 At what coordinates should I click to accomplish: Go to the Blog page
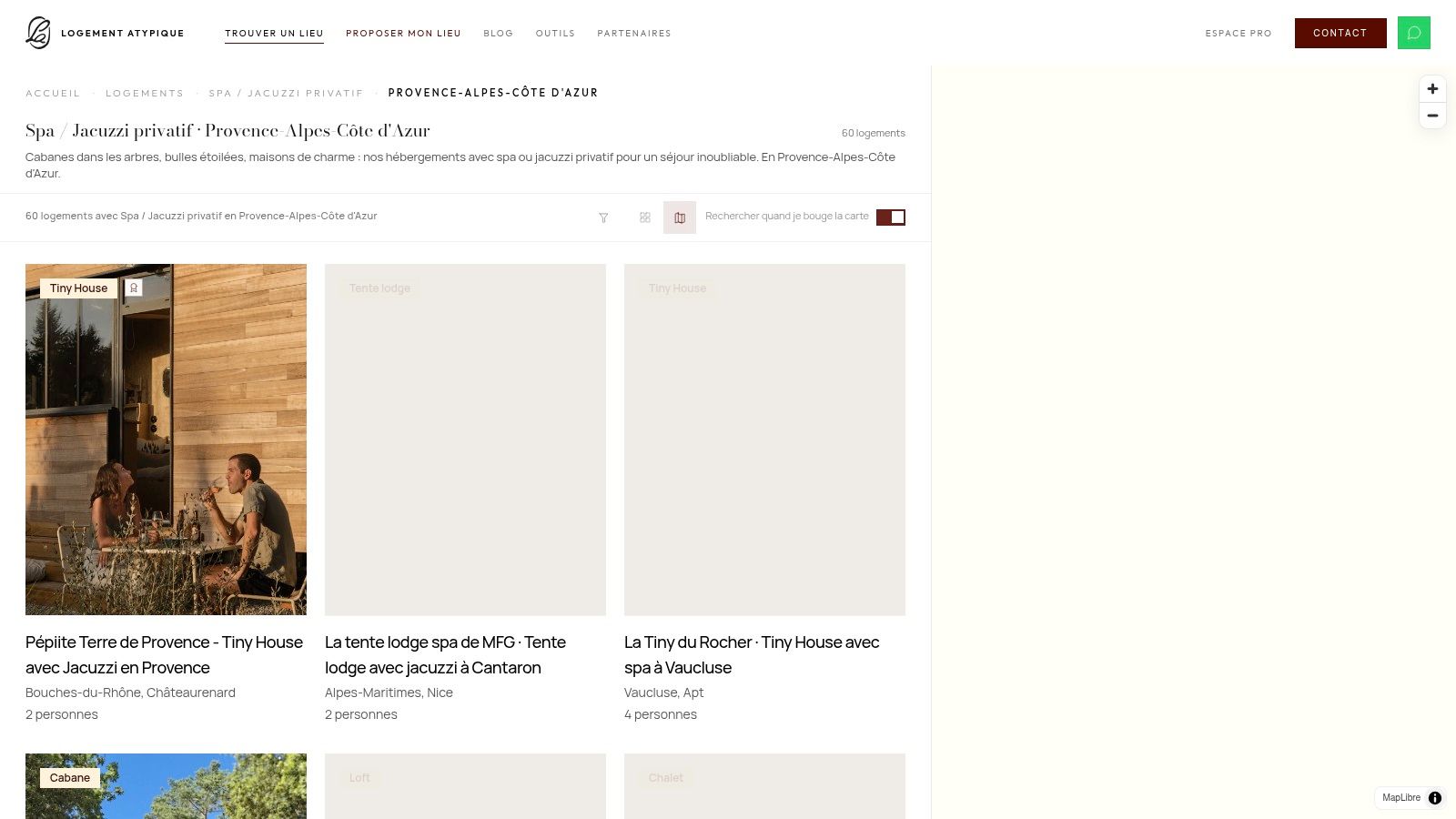[499, 34]
